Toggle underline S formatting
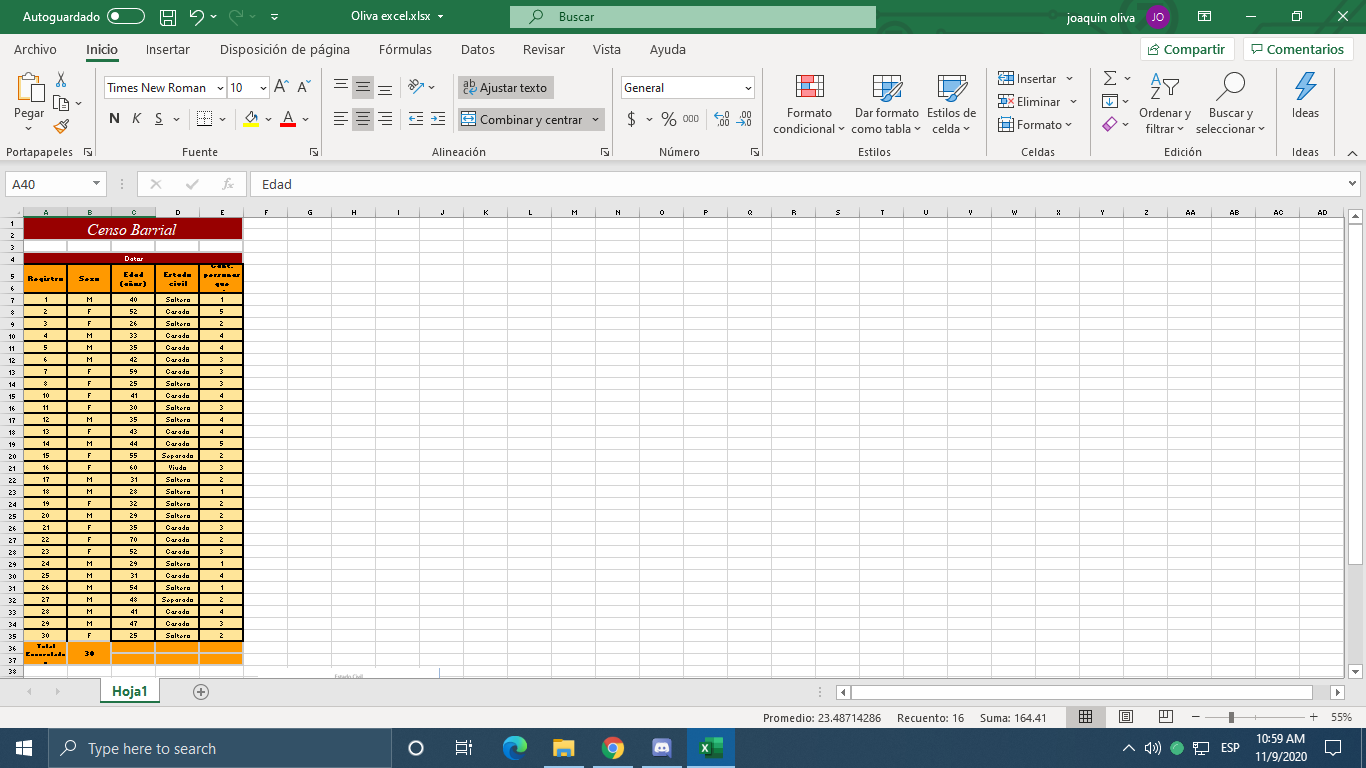The width and height of the screenshot is (1366, 768). point(160,119)
